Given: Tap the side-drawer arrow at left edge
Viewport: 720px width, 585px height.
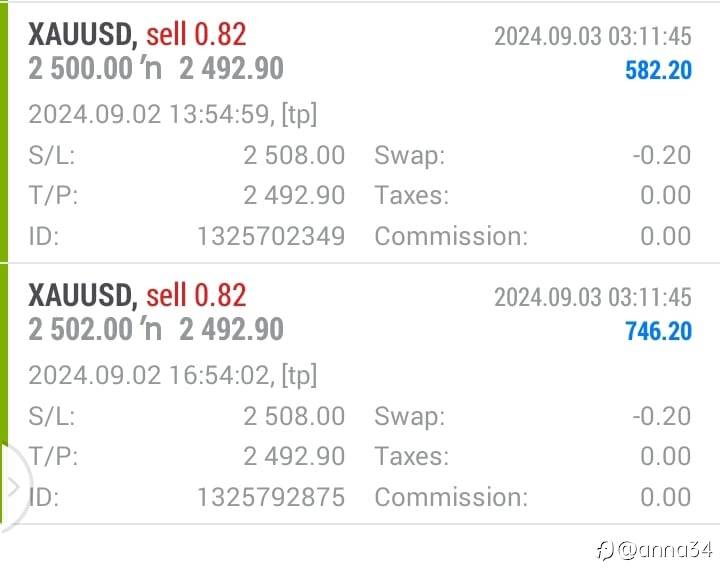Looking at the screenshot, I should (x=13, y=487).
